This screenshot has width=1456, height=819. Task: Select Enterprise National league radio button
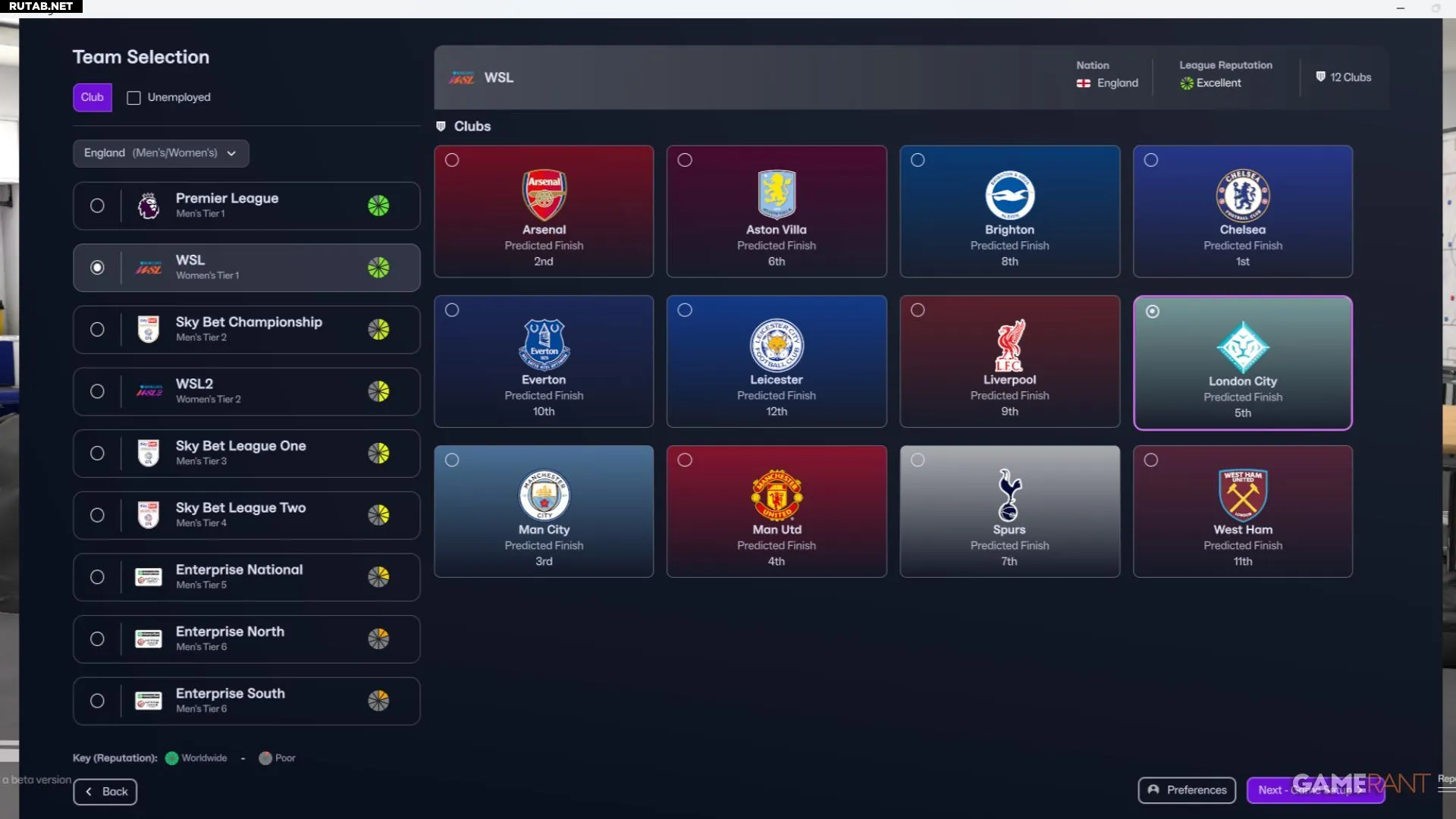point(97,577)
